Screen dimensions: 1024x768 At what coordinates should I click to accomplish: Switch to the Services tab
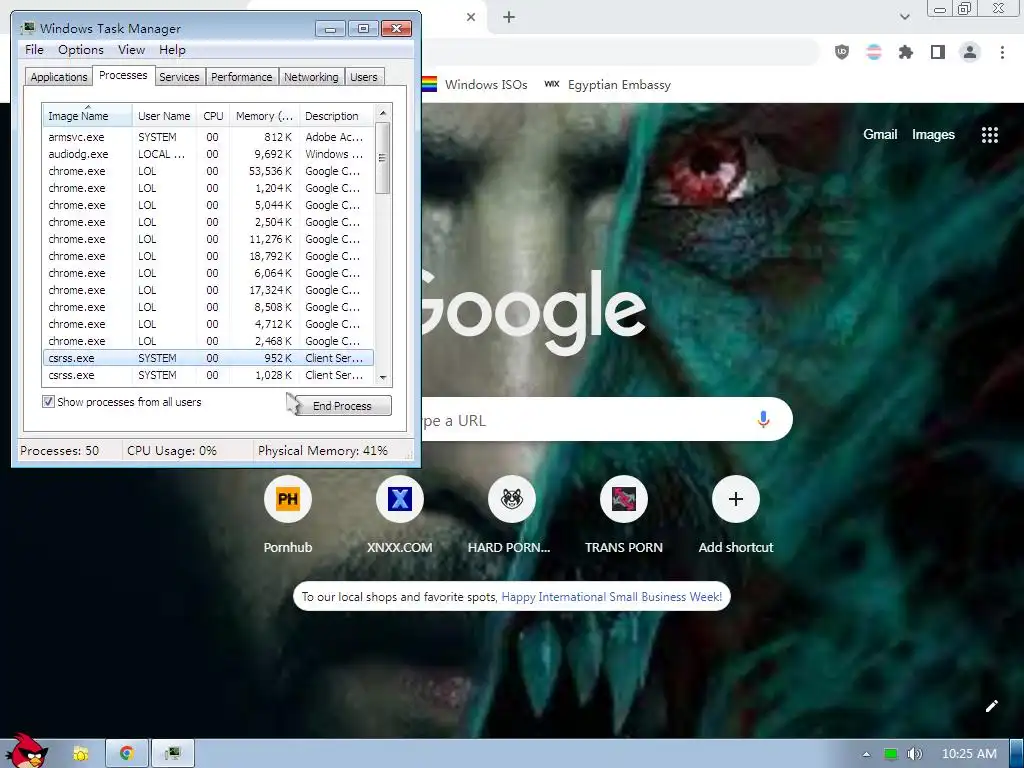(x=179, y=76)
